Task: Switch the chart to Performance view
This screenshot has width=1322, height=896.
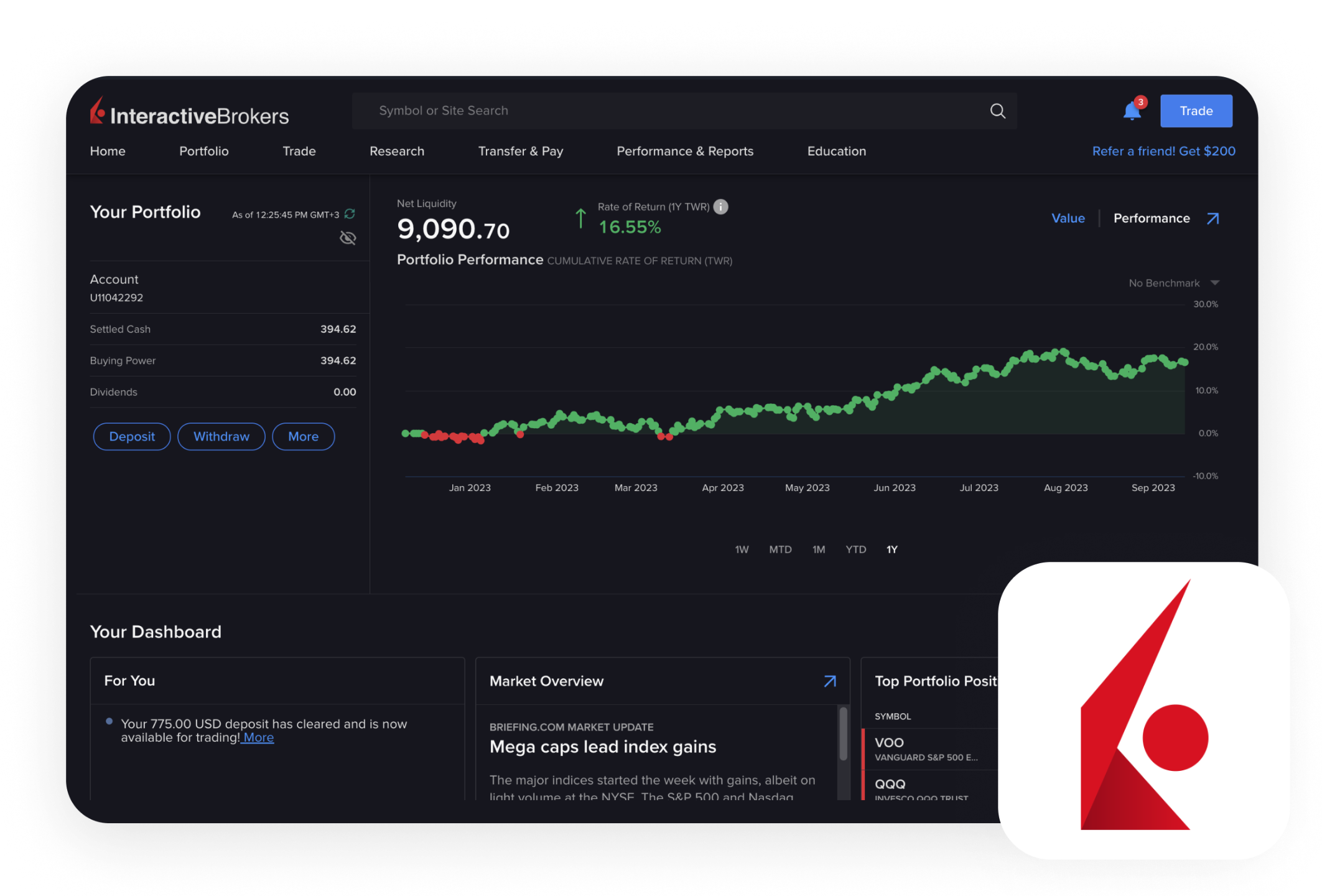Action: (1151, 218)
